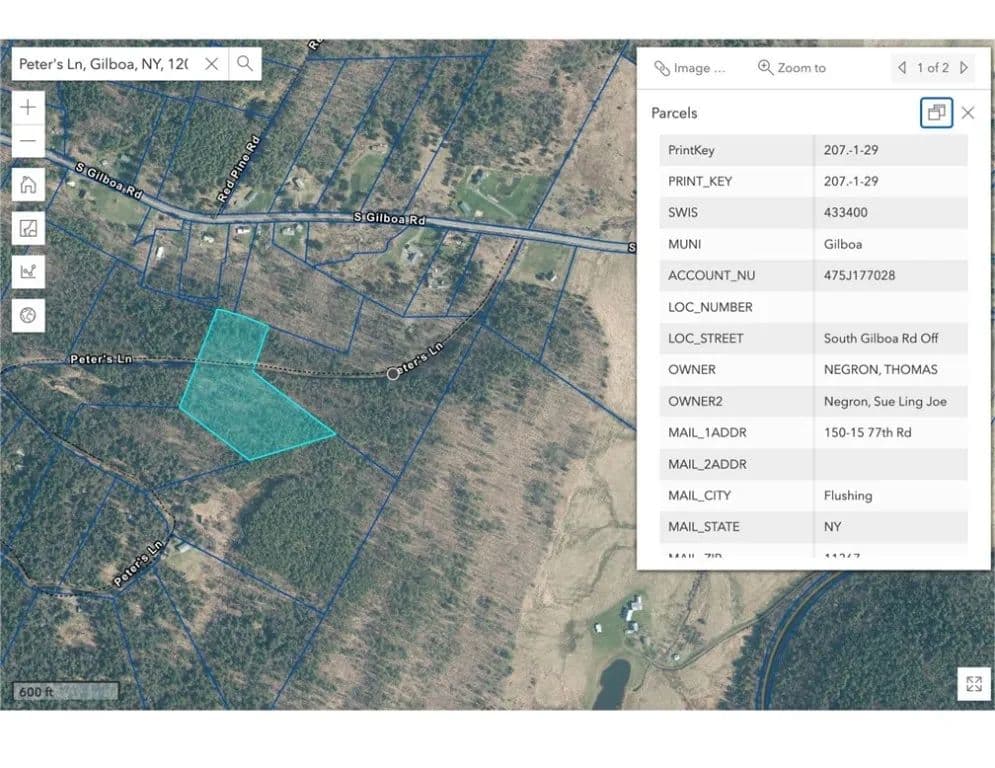Close the Parcels popup
Viewport: 995px width, 768px height.
tap(968, 113)
